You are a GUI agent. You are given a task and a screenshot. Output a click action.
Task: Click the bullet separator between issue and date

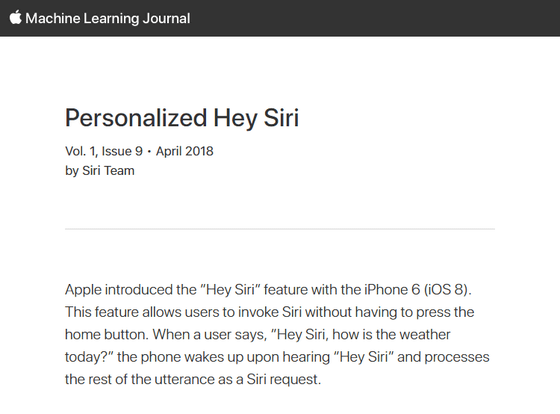click(149, 152)
